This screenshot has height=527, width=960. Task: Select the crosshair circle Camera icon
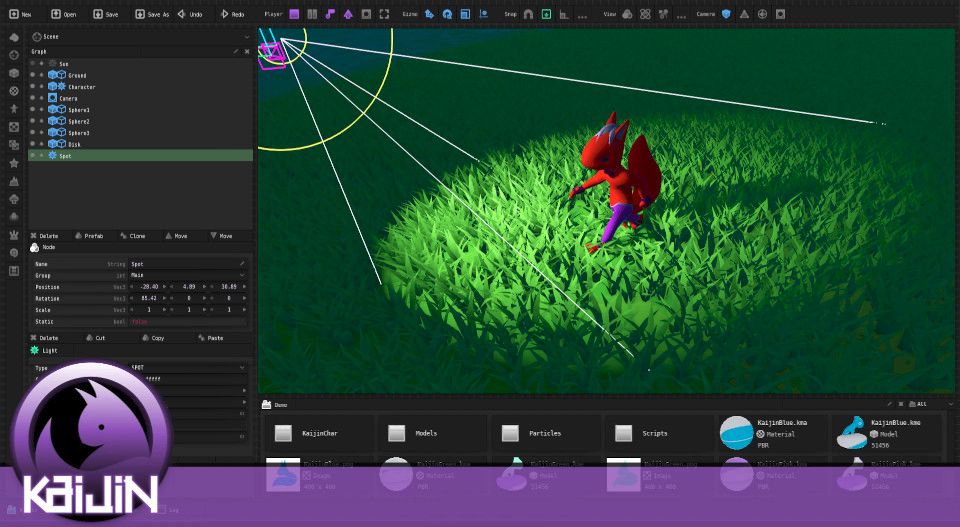click(762, 13)
